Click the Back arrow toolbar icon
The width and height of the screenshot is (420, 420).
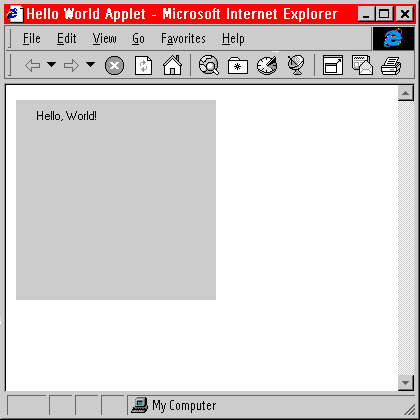click(x=33, y=65)
